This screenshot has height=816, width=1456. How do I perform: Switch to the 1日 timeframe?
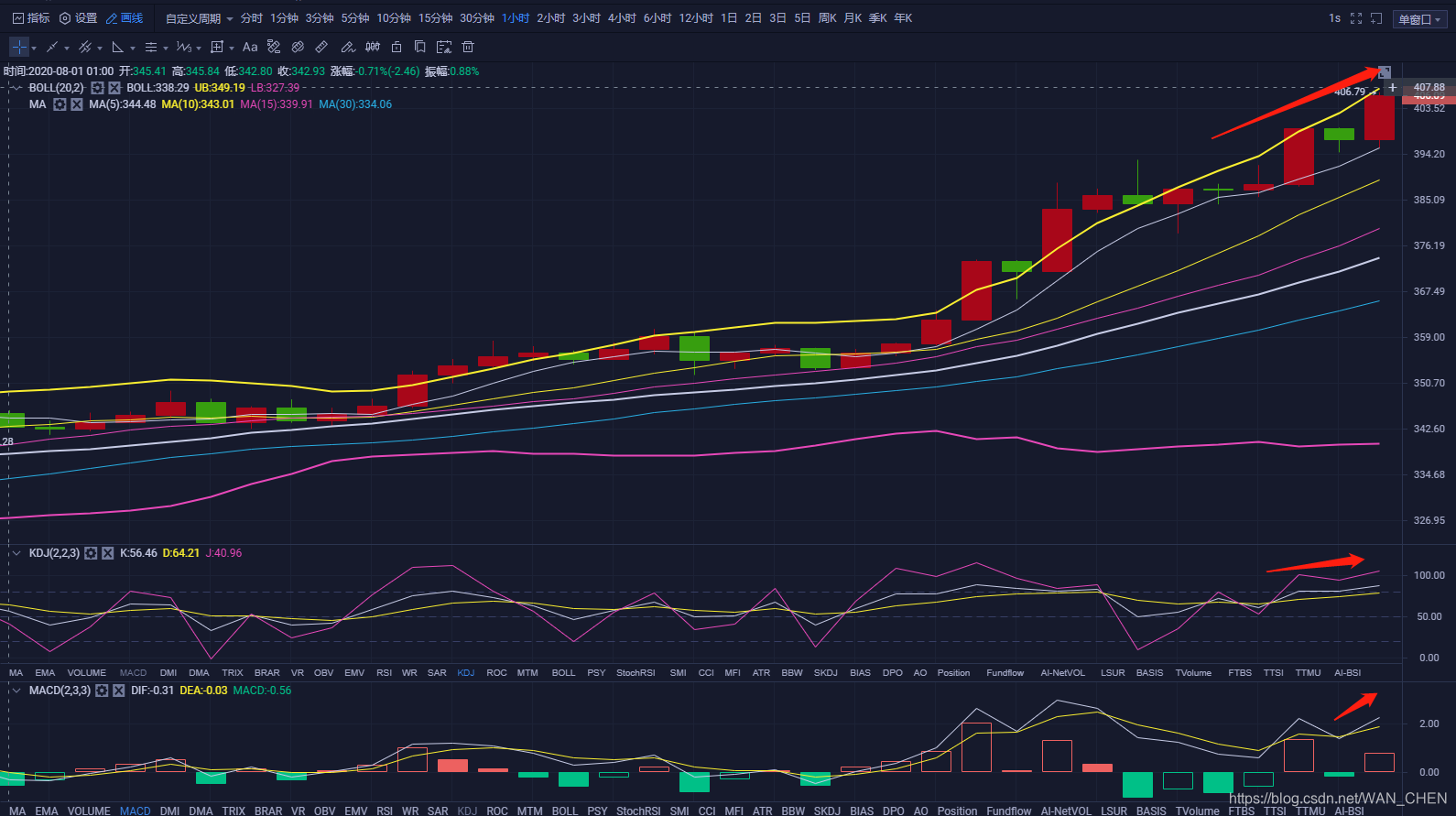[x=729, y=18]
